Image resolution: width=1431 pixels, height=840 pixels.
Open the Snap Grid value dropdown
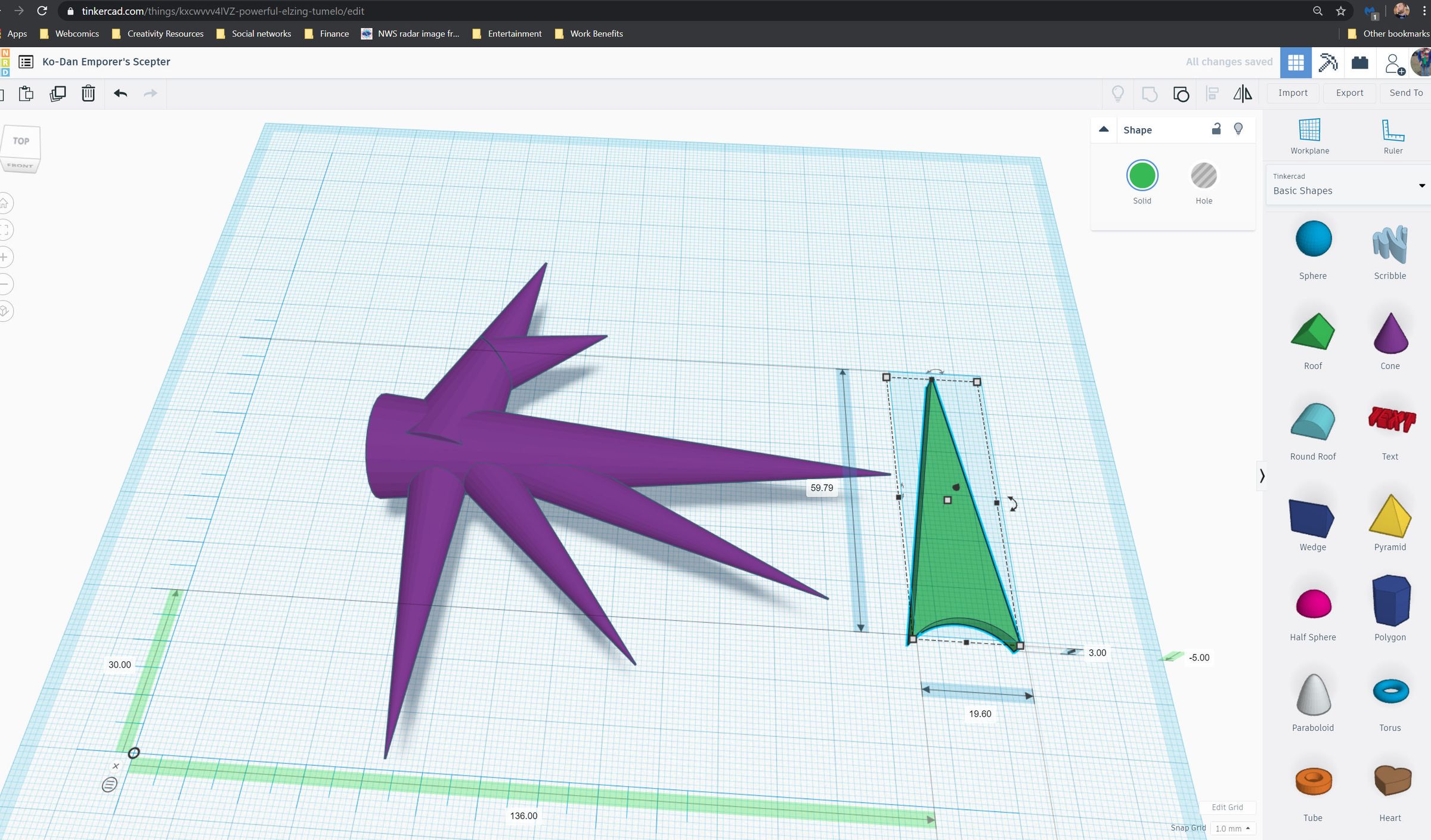[x=1232, y=828]
